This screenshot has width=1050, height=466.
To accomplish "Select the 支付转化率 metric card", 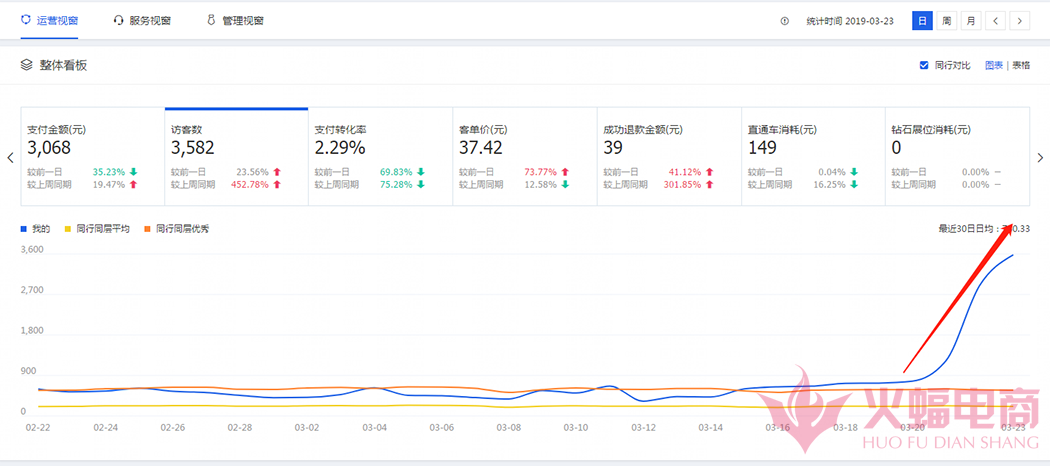I will [x=380, y=156].
